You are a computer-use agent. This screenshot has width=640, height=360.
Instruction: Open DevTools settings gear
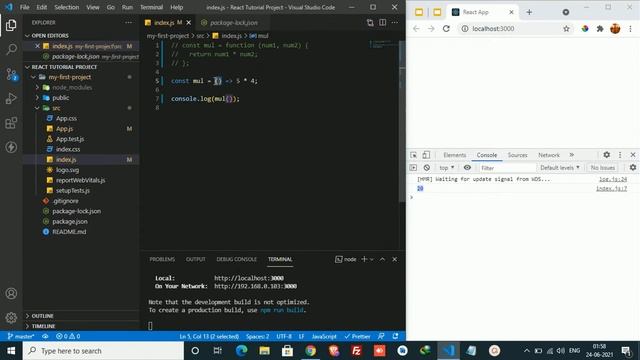coord(607,155)
